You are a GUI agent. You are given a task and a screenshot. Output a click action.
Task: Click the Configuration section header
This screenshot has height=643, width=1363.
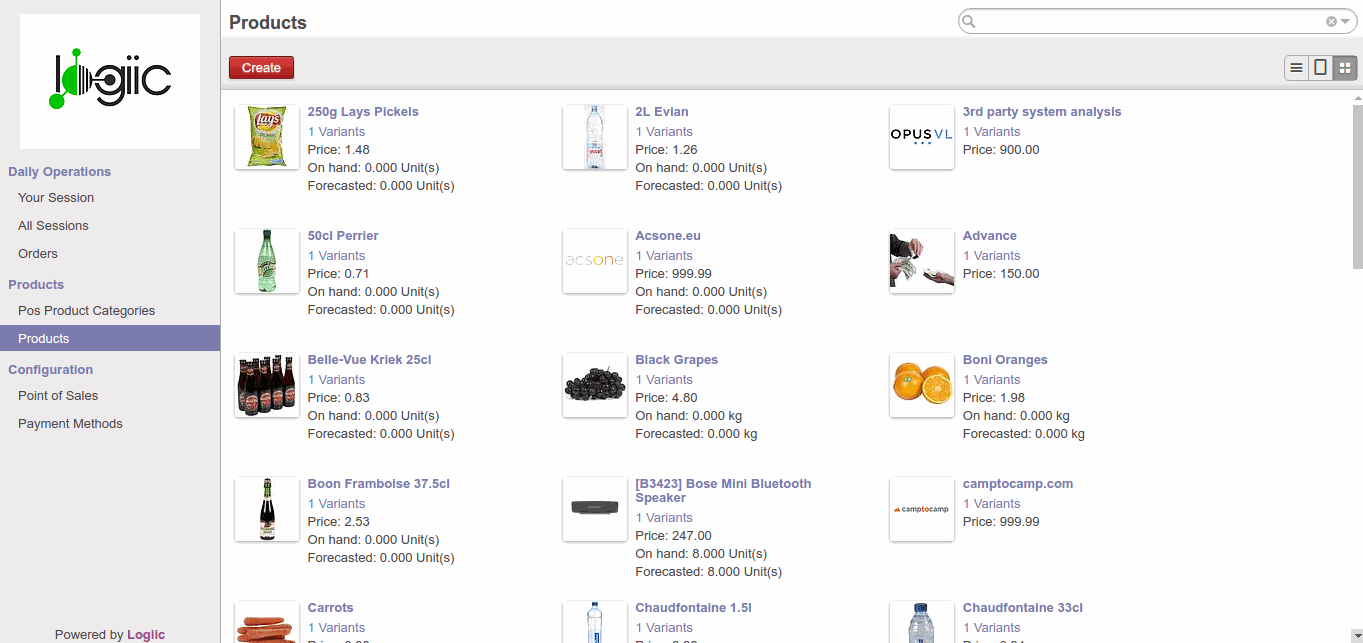click(x=50, y=370)
